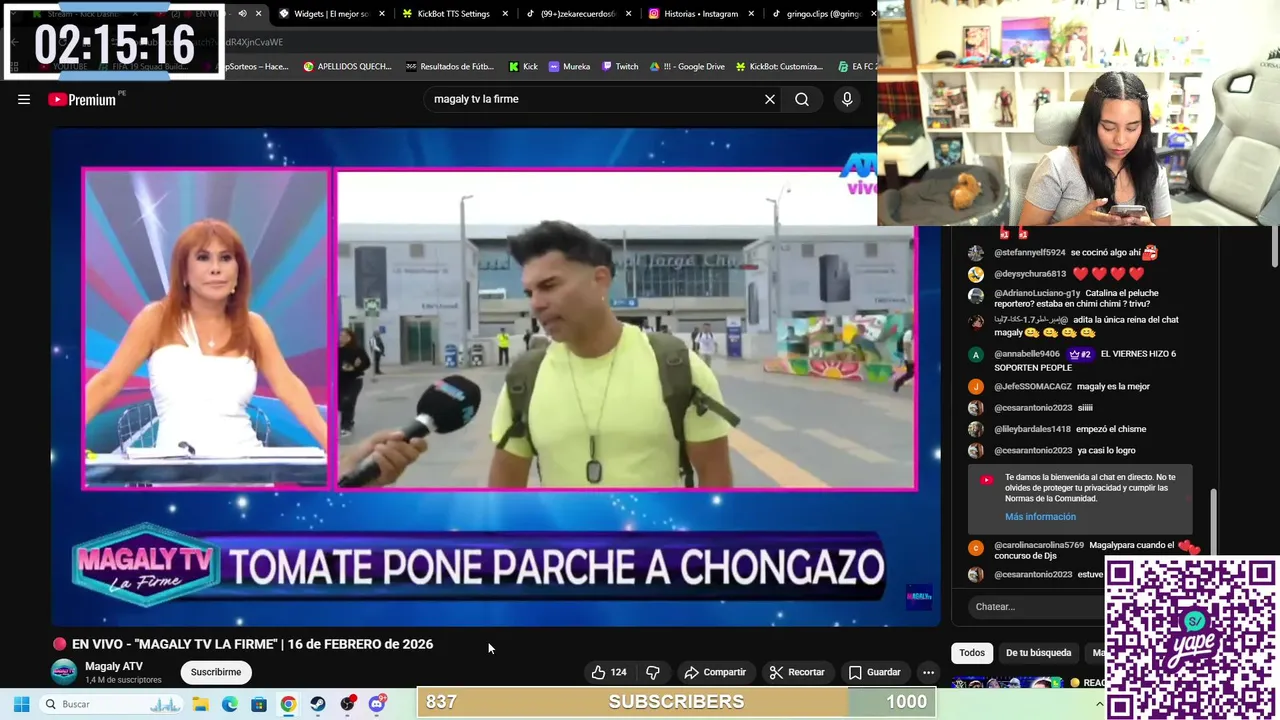The image size is (1280, 720).
Task: Open the Twitch bookmark
Action: [620, 67]
